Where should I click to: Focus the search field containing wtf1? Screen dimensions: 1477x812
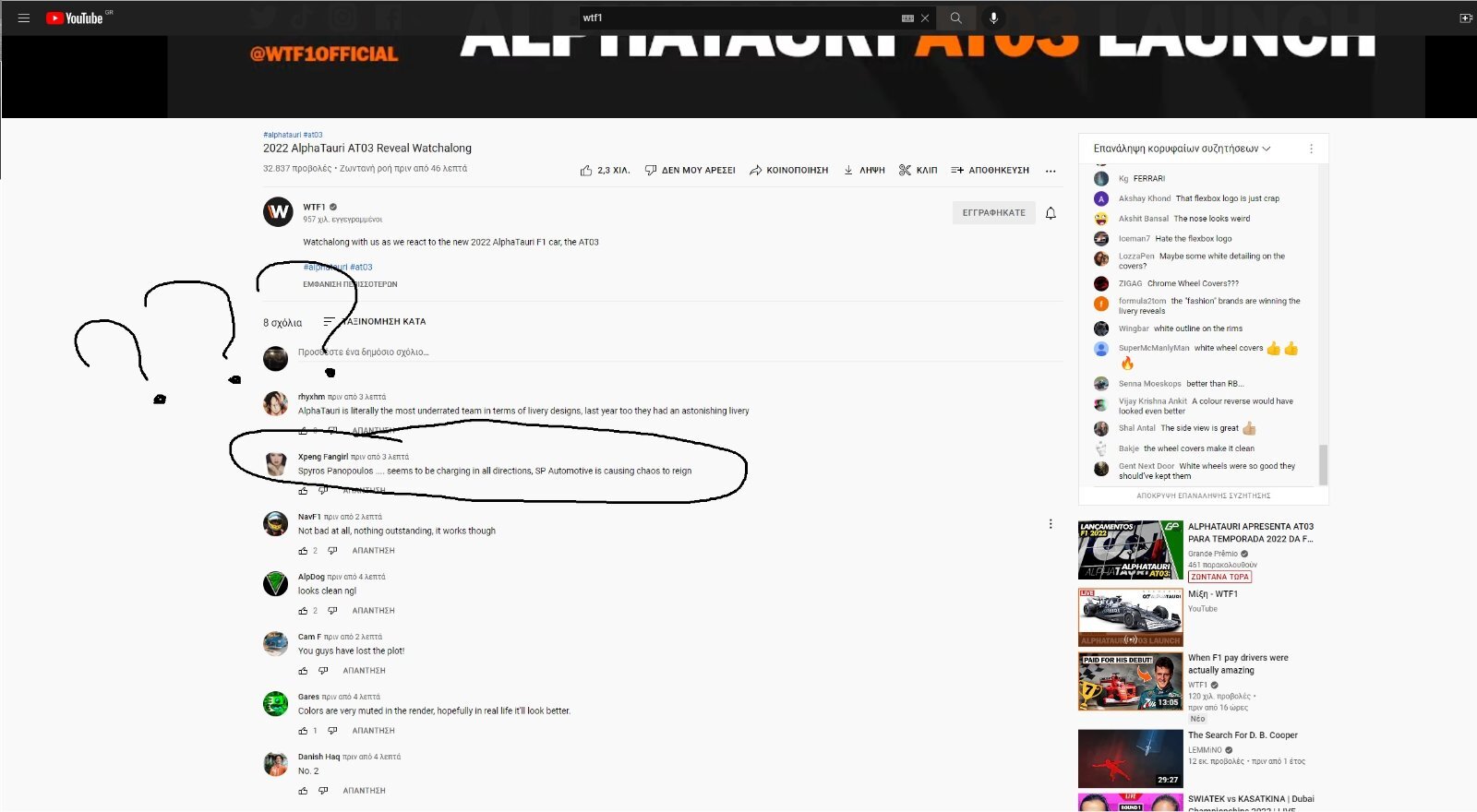point(738,18)
